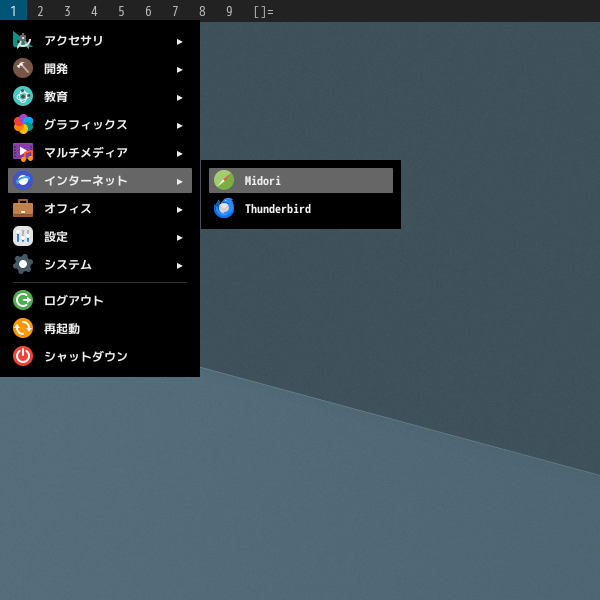Screen dimensions: 600x600
Task: Switch to workspace tag 6
Action: click(x=148, y=11)
